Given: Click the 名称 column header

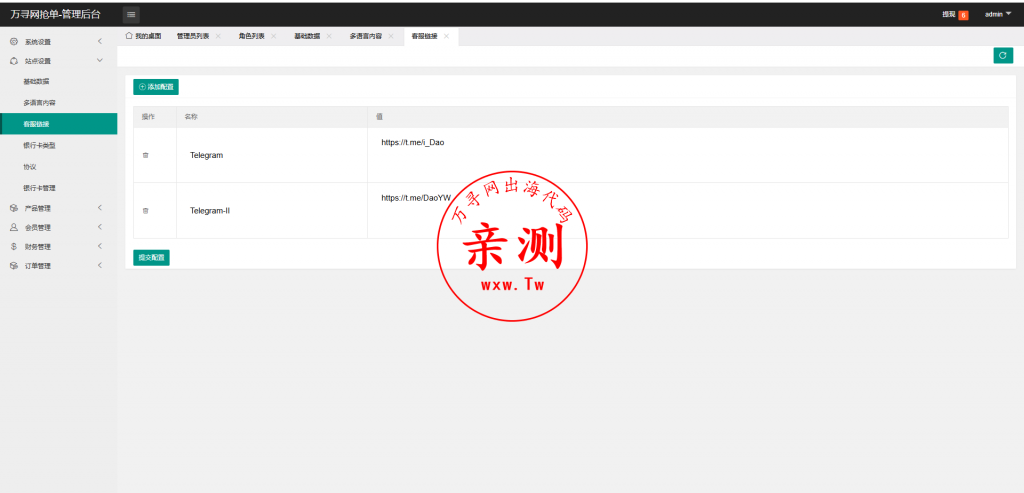Looking at the screenshot, I should 191,117.
